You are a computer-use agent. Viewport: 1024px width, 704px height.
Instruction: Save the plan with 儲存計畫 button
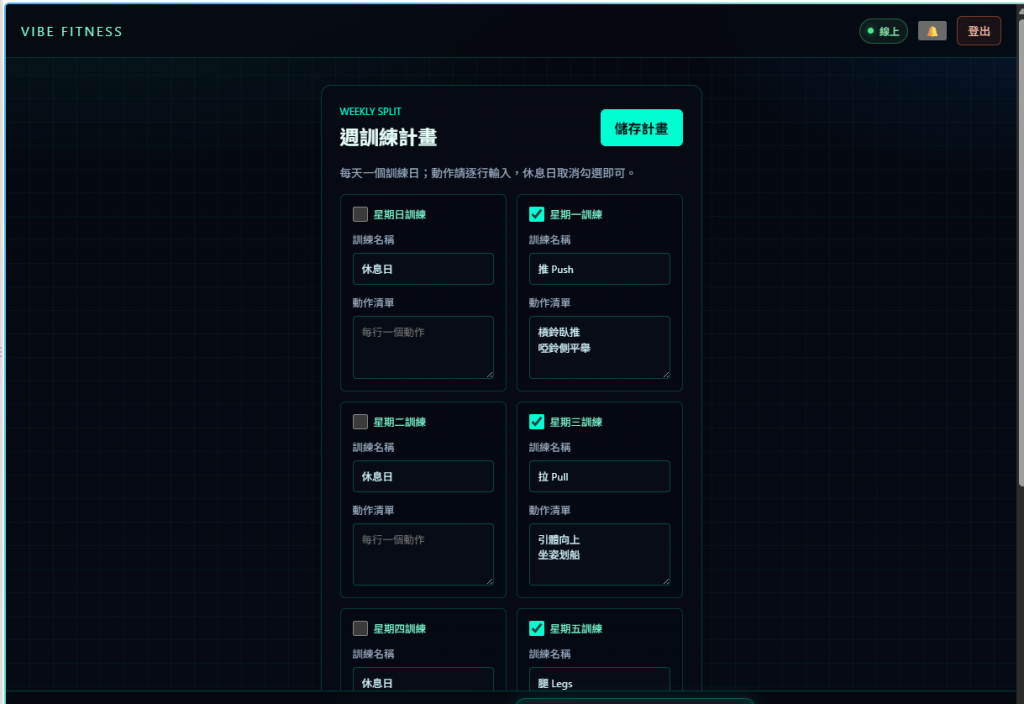click(641, 127)
